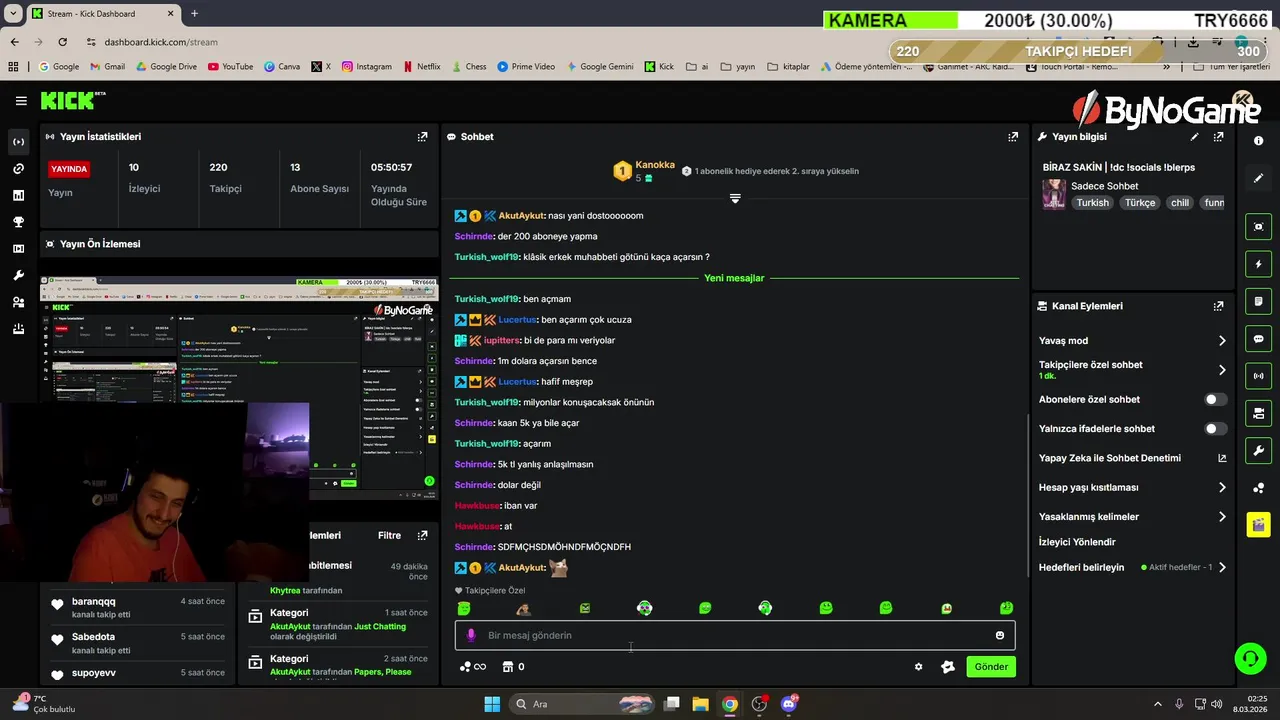1280x720 pixels.
Task: Toggle Yalnızca ifadelerle sohbet switch
Action: (x=1215, y=429)
